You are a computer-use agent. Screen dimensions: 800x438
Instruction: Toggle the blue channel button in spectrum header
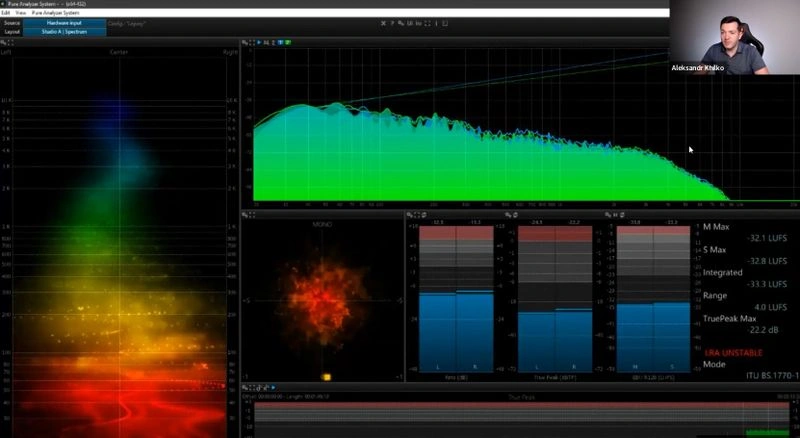click(x=281, y=42)
